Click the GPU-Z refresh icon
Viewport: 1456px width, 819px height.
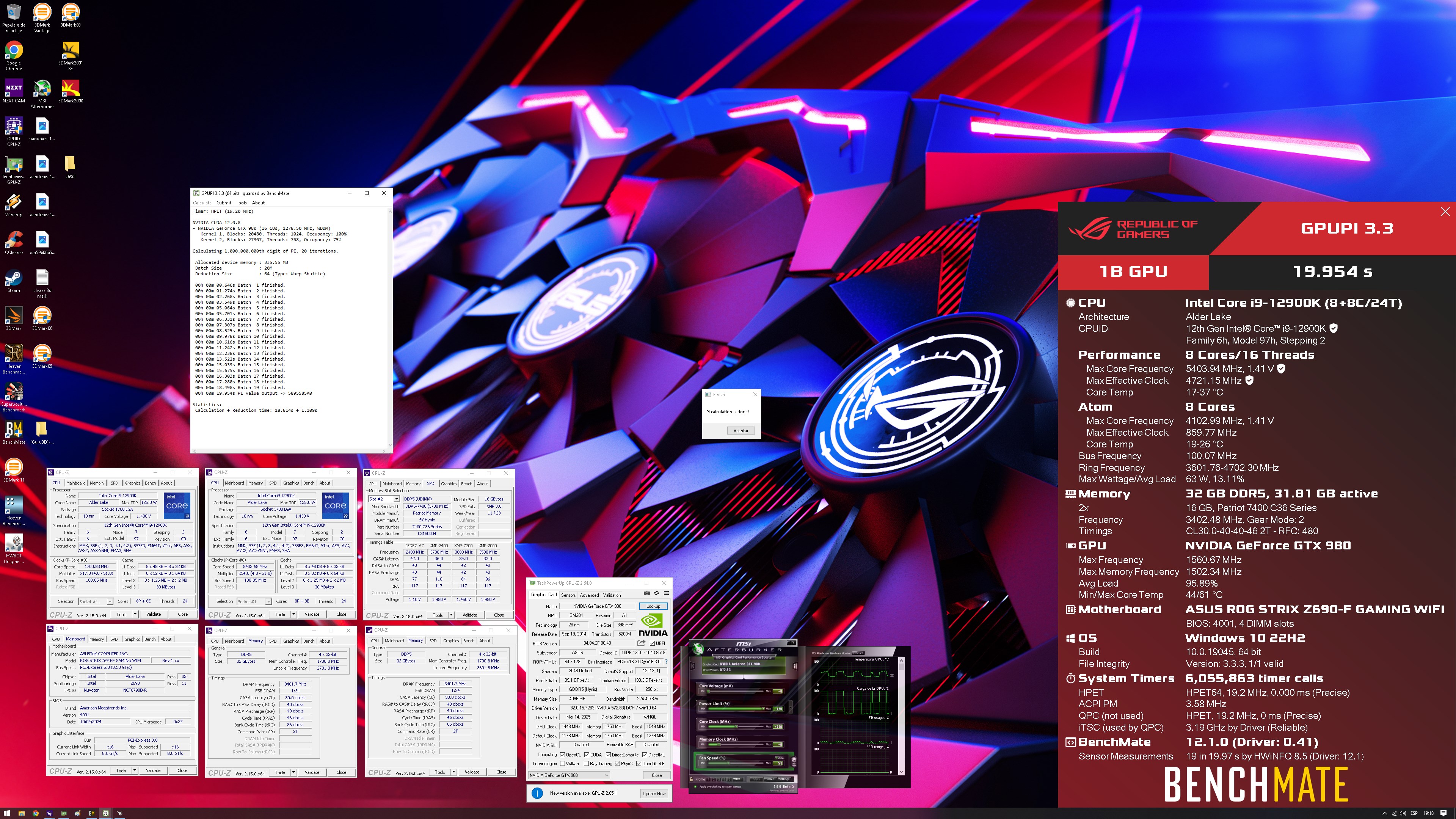point(657,593)
